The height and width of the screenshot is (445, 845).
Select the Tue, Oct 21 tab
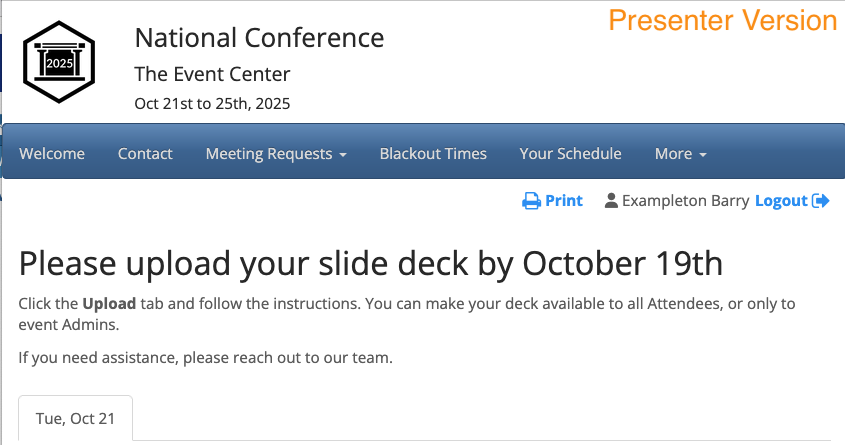click(75, 419)
